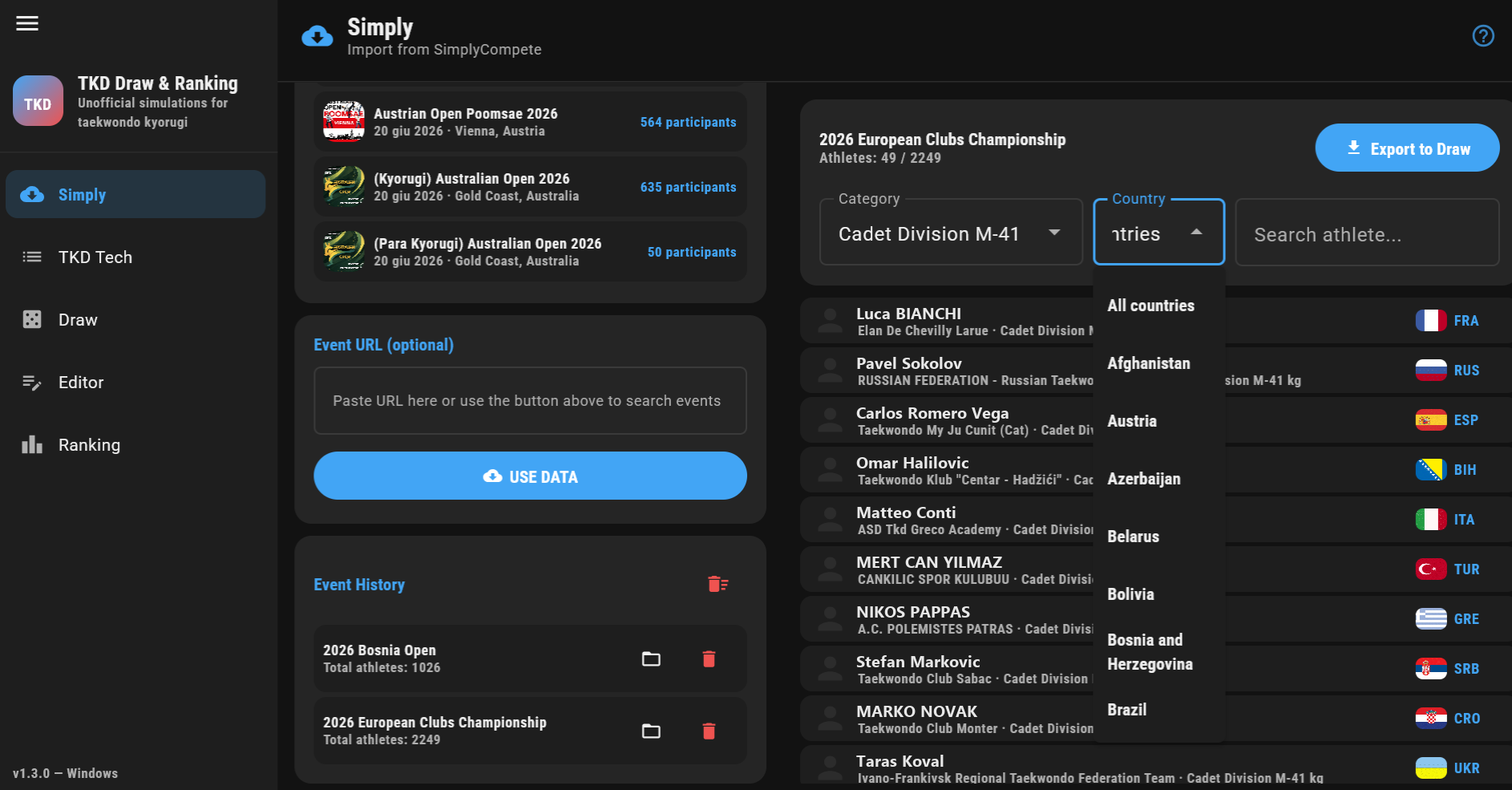This screenshot has width=1512, height=790.
Task: Select athlete Carlos Romero Vega
Action: [1156, 420]
